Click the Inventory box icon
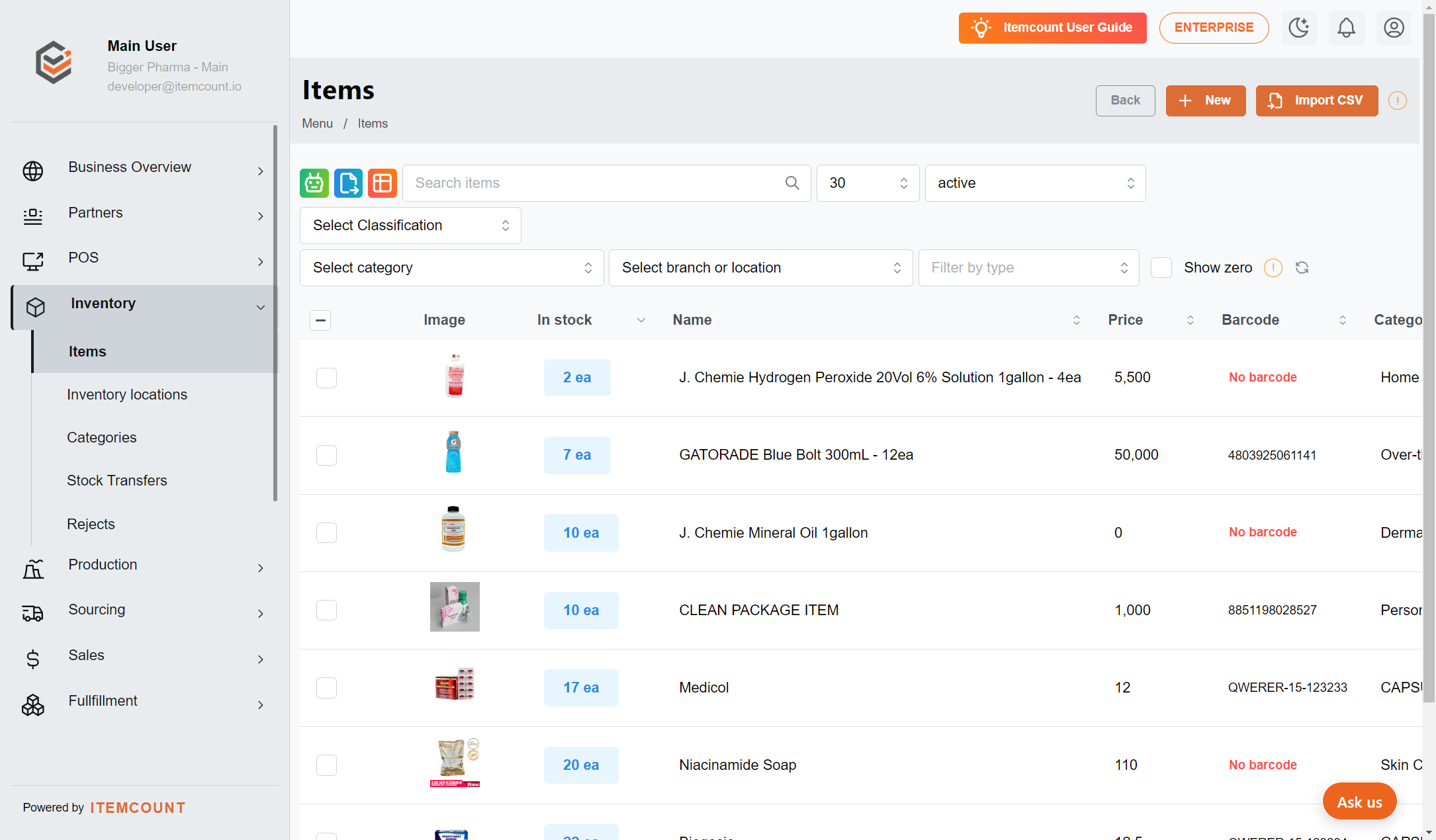Image resolution: width=1436 pixels, height=840 pixels. click(36, 307)
